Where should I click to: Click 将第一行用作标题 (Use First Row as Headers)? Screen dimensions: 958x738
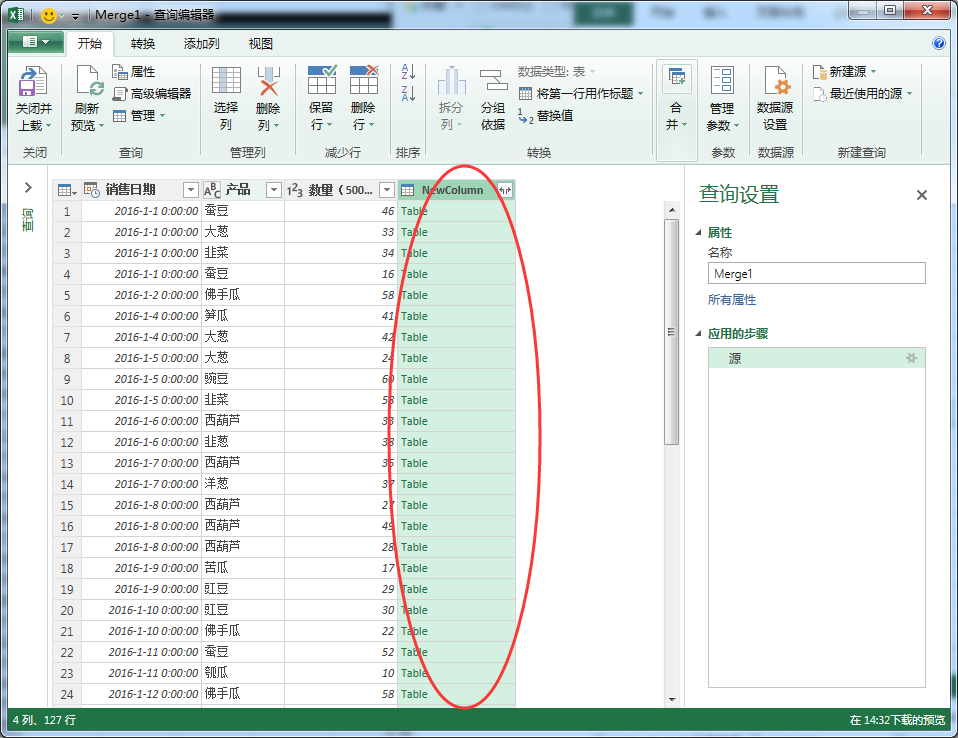click(x=580, y=93)
